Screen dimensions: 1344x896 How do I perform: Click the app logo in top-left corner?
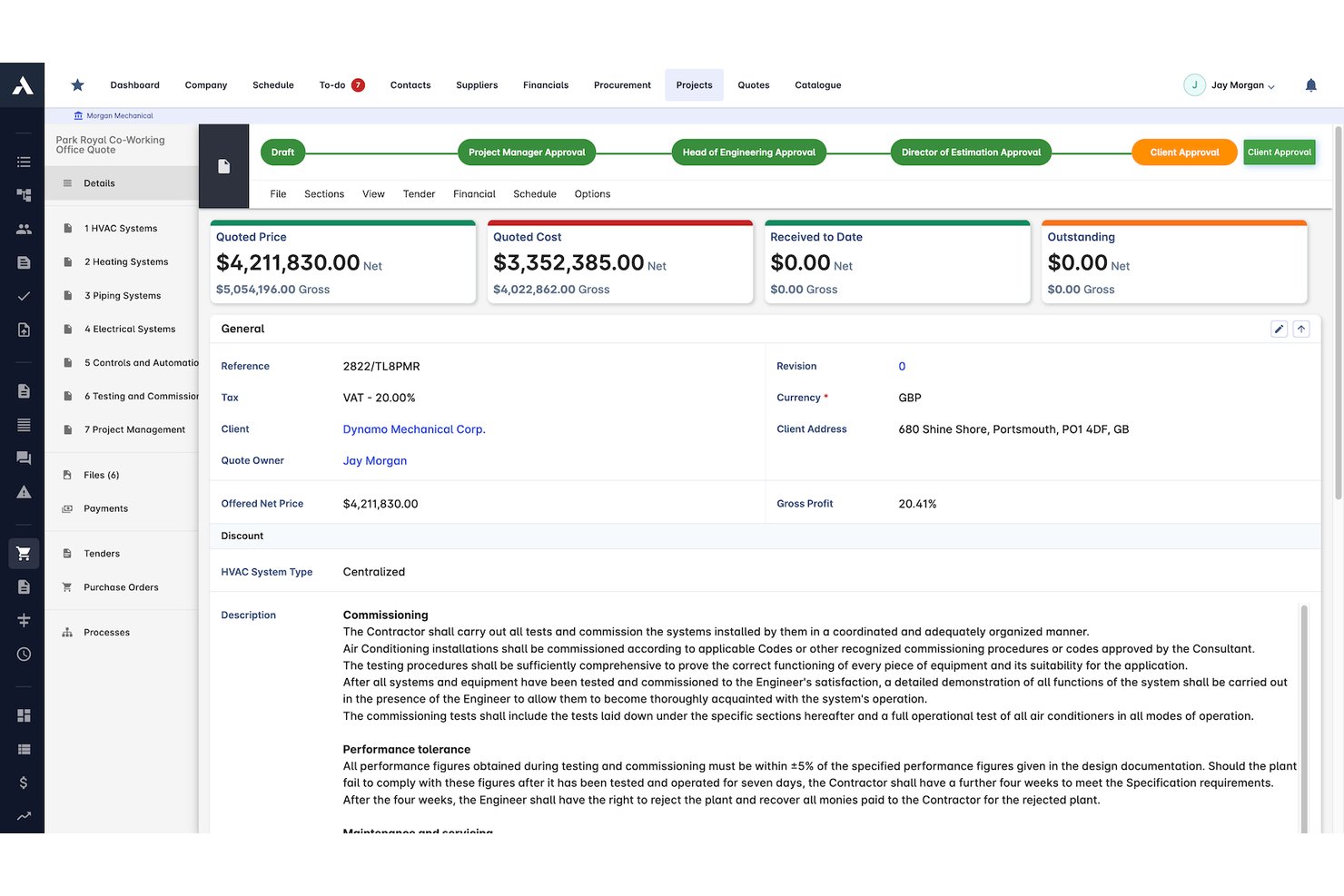pyautogui.click(x=23, y=85)
